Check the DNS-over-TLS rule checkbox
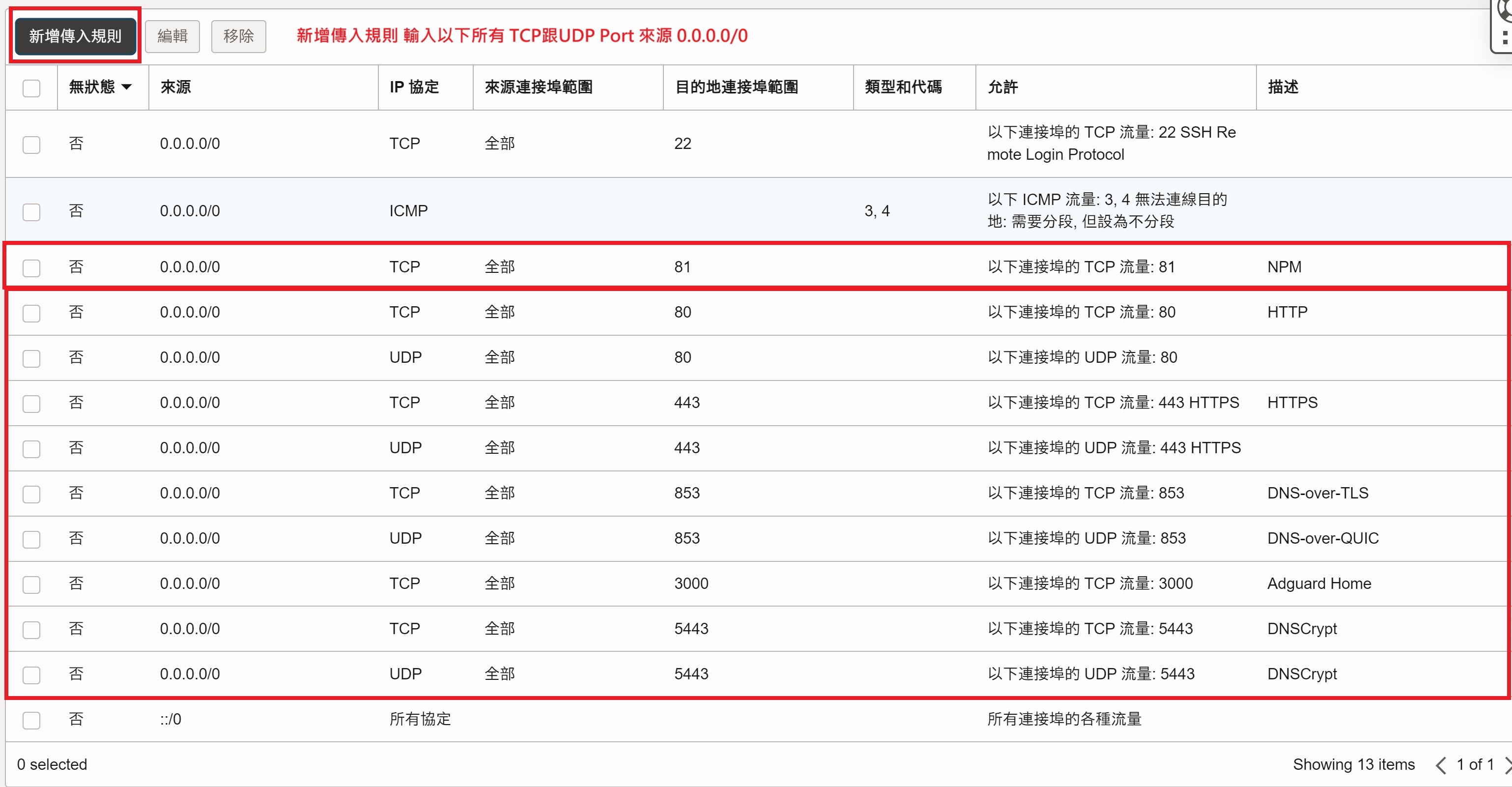Image resolution: width=1512 pixels, height=787 pixels. click(x=32, y=494)
